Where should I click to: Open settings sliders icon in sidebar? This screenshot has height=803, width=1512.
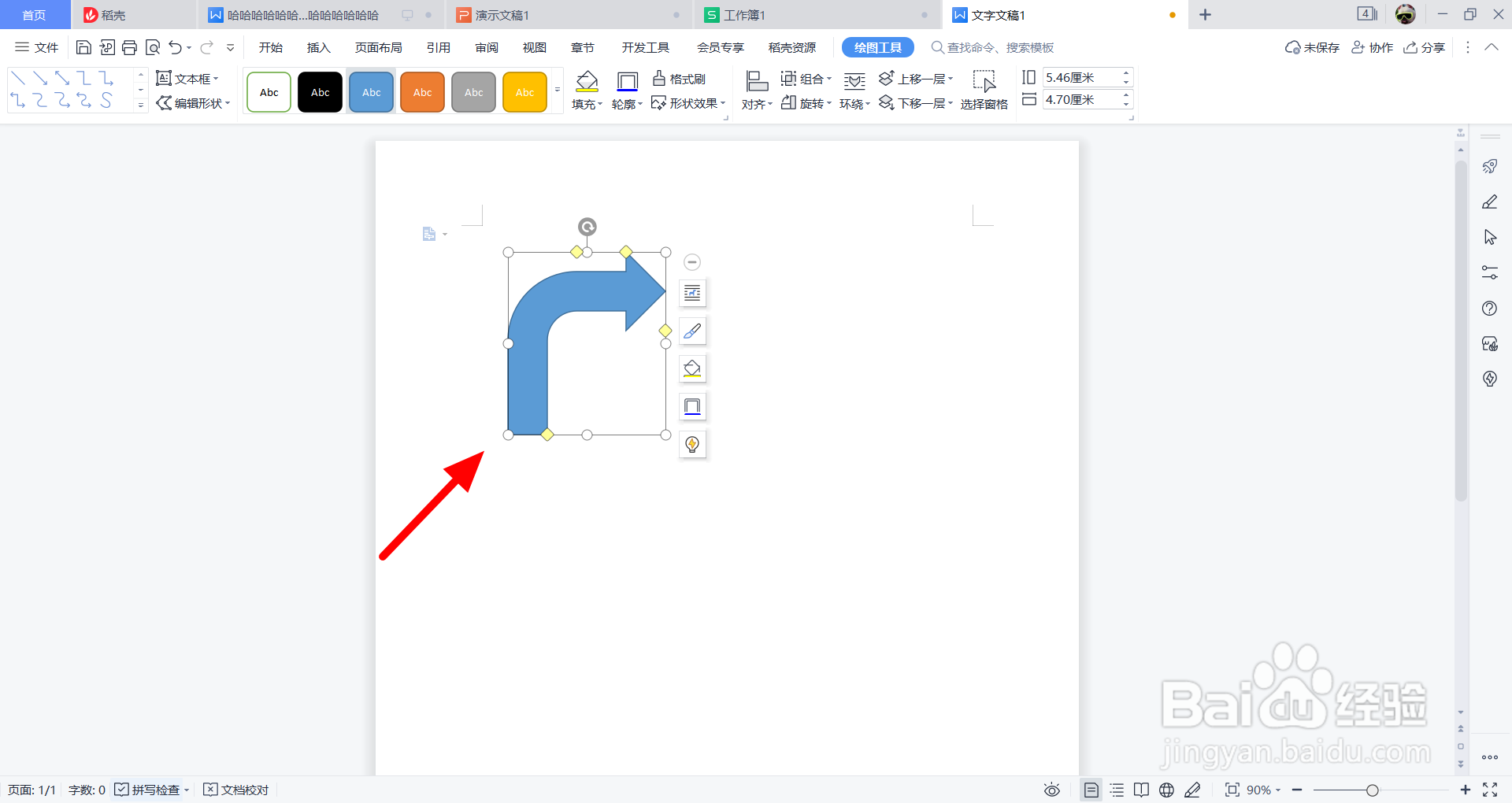[1489, 272]
